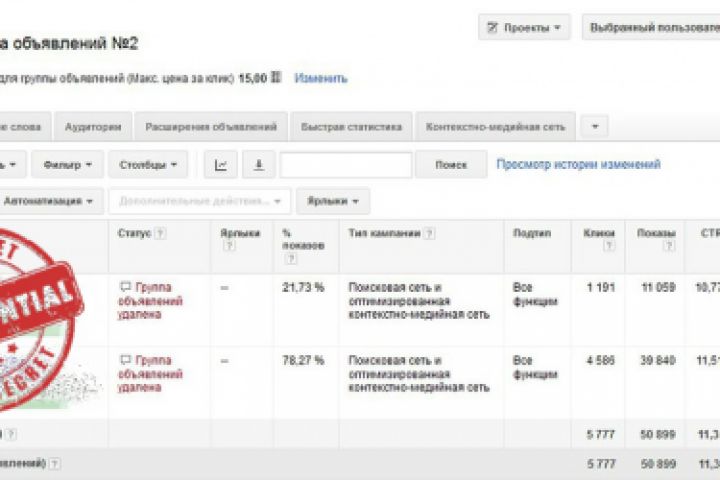Click the Клики column header
The height and width of the screenshot is (480, 720).
599,233
